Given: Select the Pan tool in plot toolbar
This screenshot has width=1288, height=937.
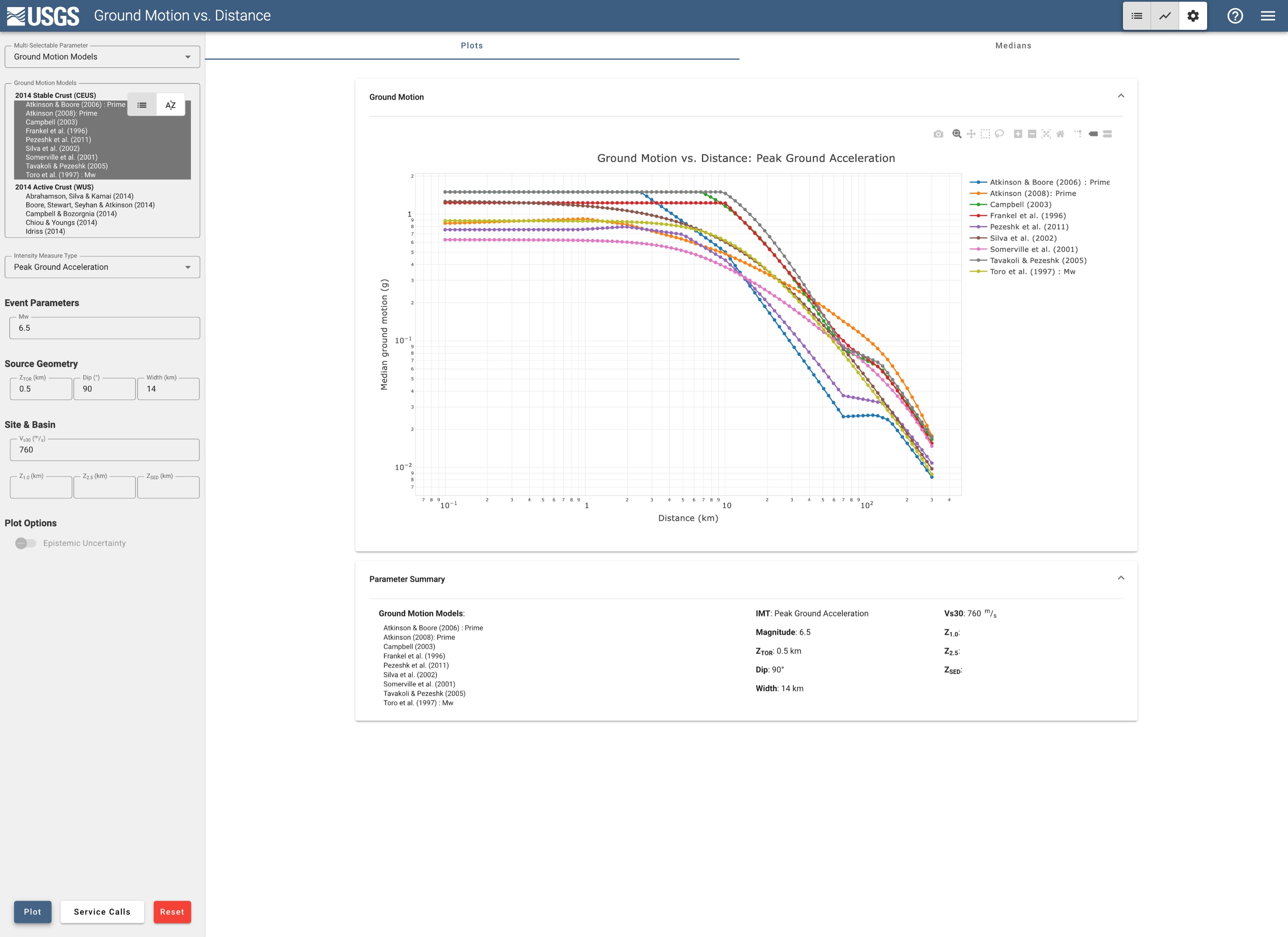Looking at the screenshot, I should [971, 134].
